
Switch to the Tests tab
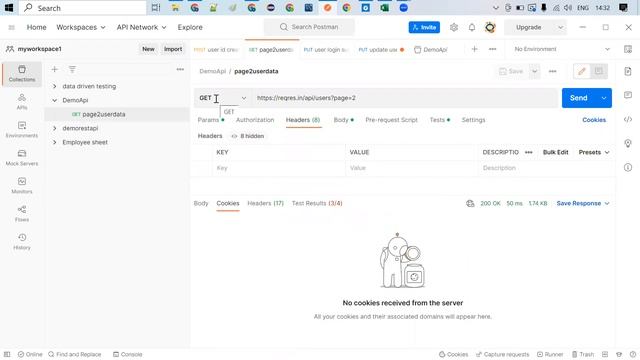pos(440,120)
